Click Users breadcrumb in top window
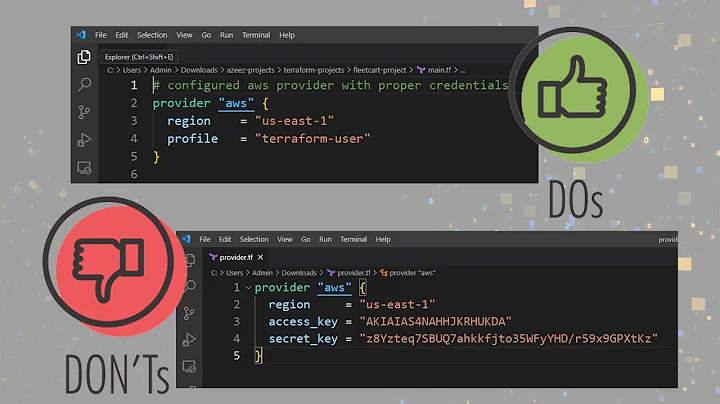The height and width of the screenshot is (404, 720). coord(131,70)
